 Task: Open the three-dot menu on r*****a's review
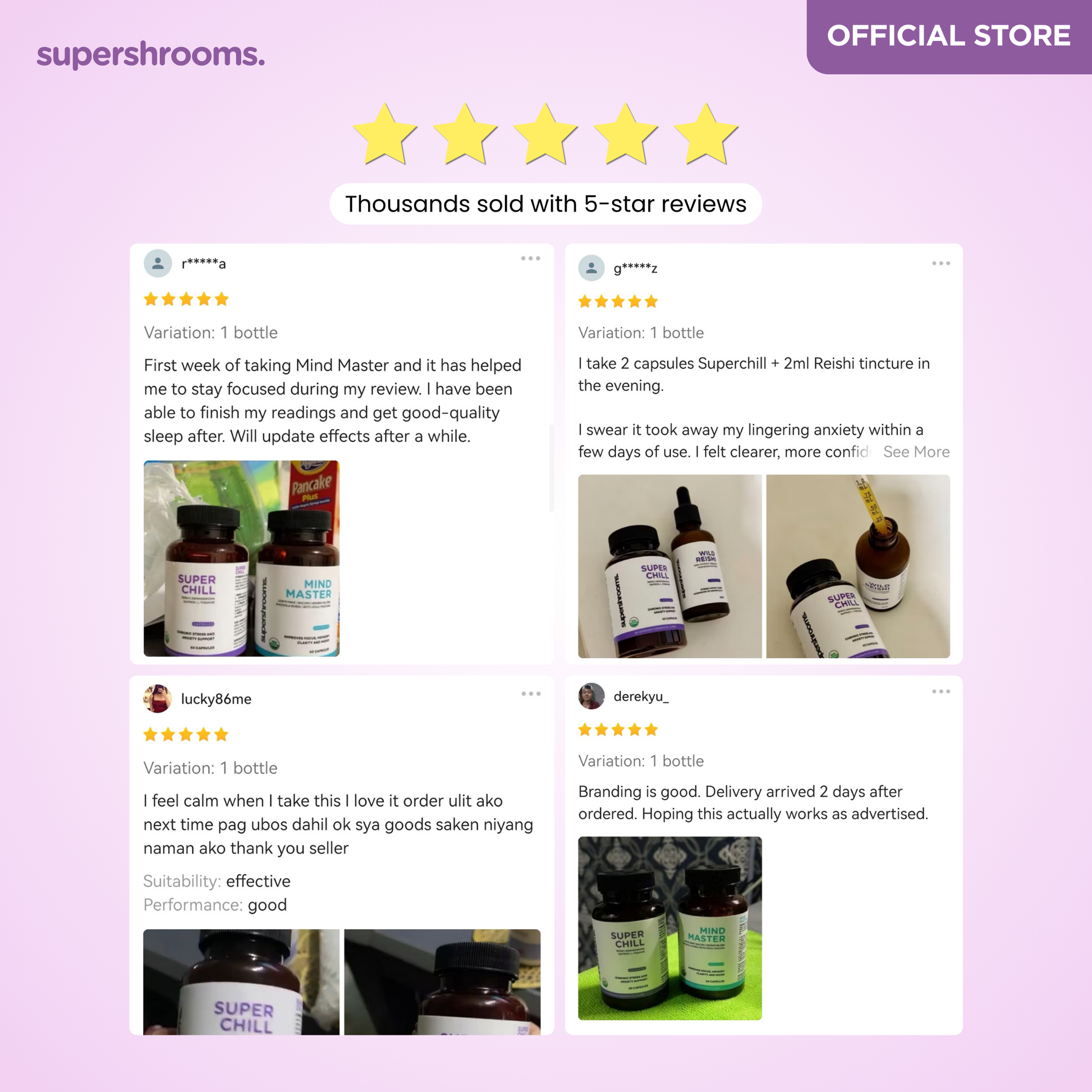click(x=530, y=258)
